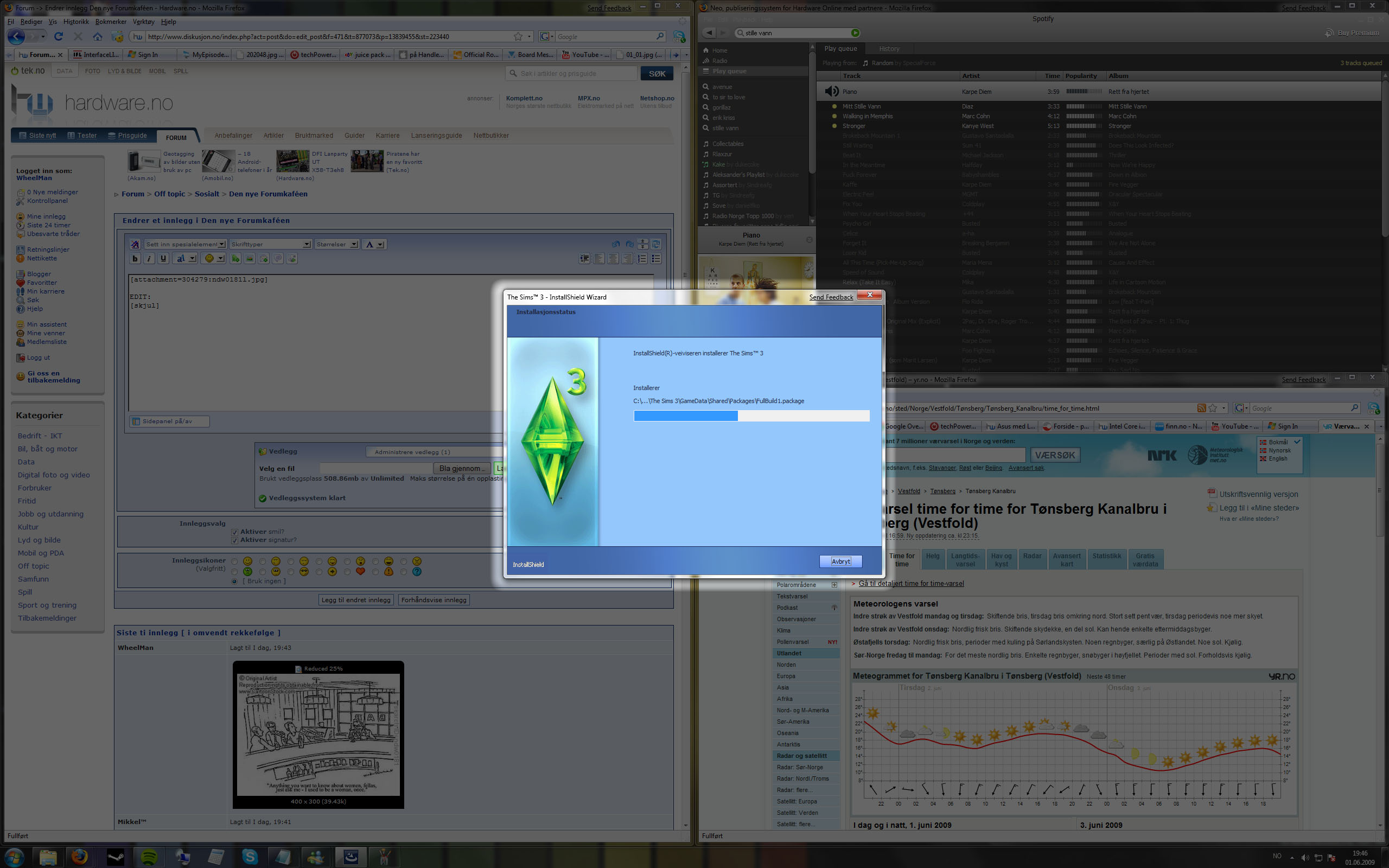Switch to the Prisguide tab on hardware.no

(128, 136)
